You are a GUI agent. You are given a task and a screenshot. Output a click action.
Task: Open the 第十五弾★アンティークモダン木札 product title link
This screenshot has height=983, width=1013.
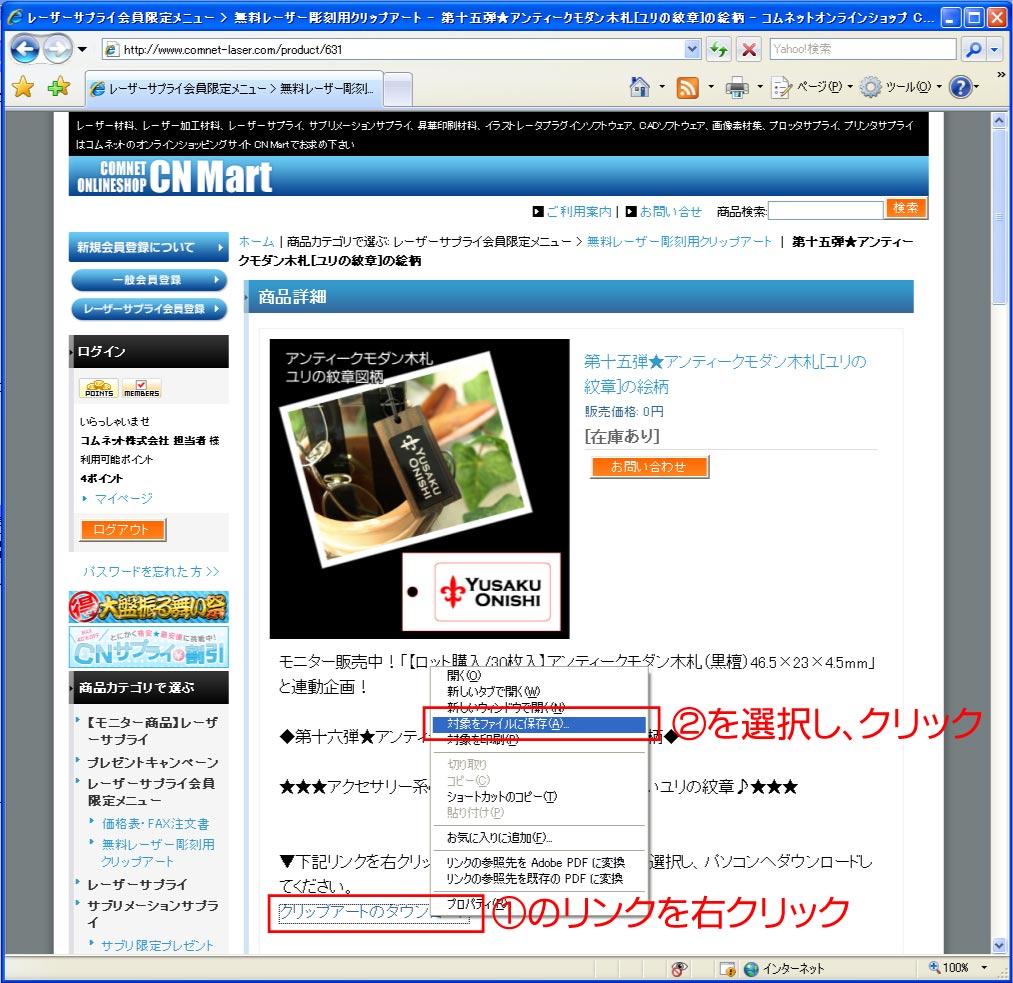(x=725, y=374)
